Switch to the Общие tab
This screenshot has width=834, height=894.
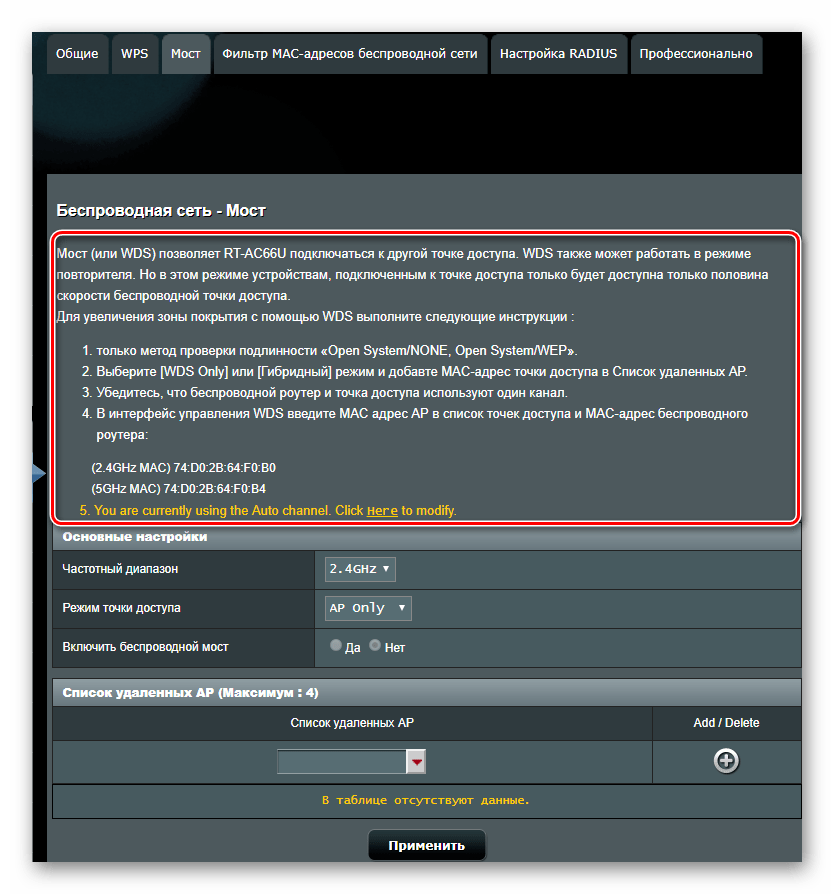pos(77,54)
